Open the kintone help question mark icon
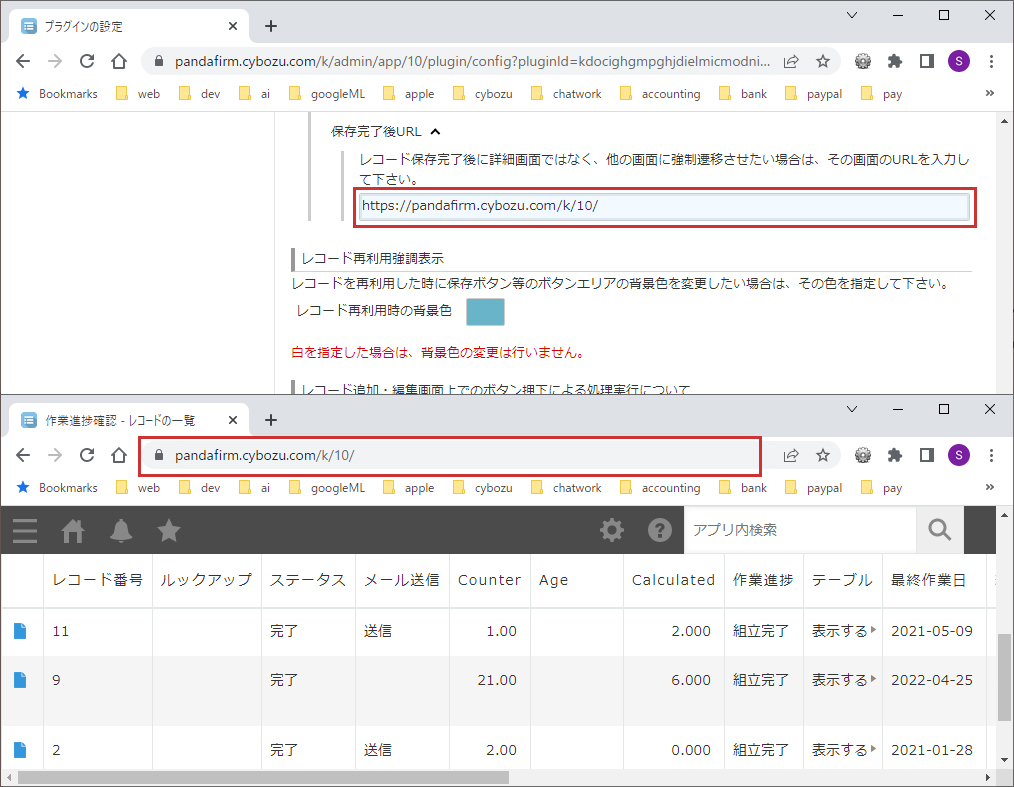The image size is (1014, 787). (659, 530)
